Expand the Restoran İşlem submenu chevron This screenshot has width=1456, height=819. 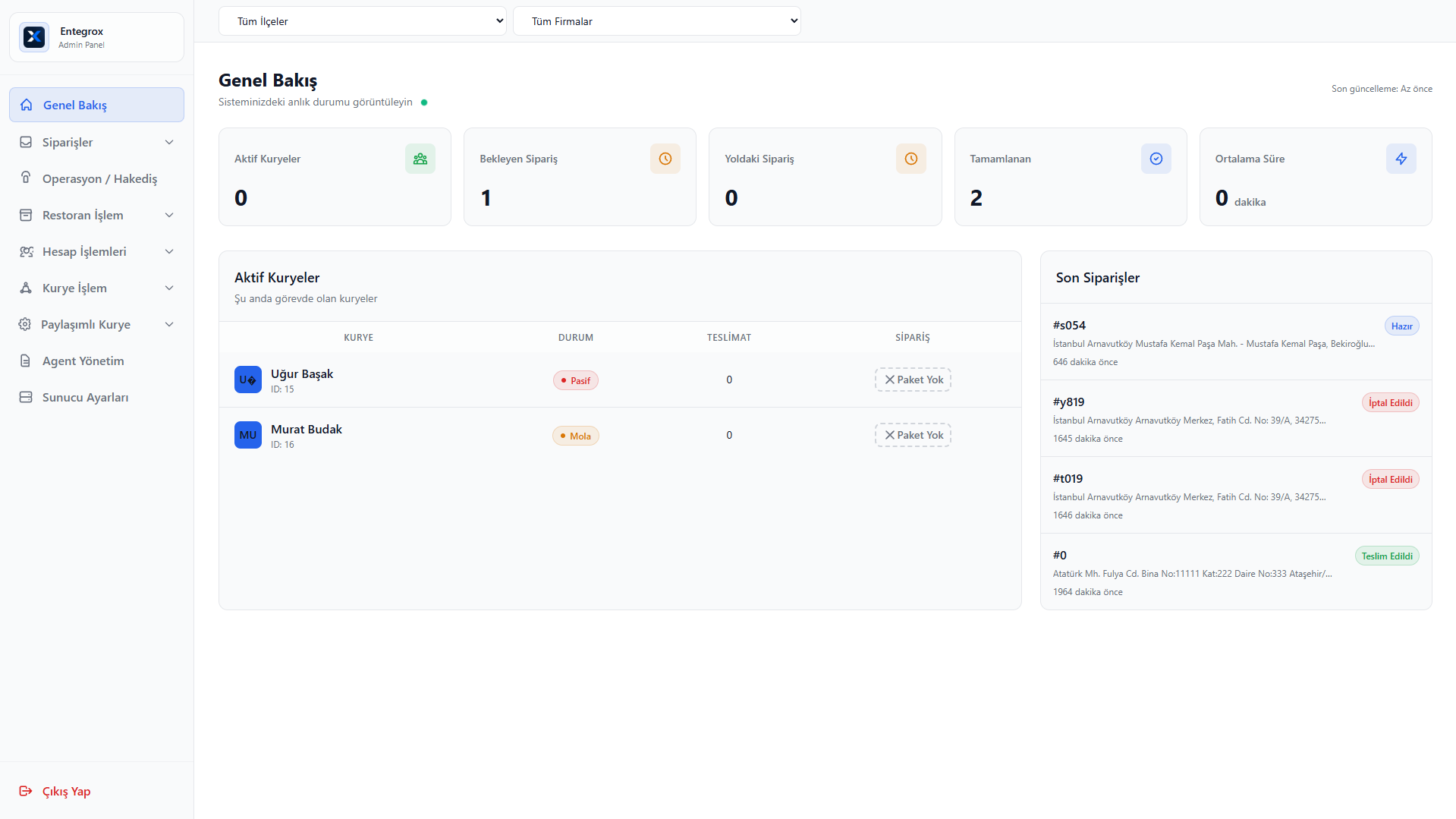tap(169, 215)
